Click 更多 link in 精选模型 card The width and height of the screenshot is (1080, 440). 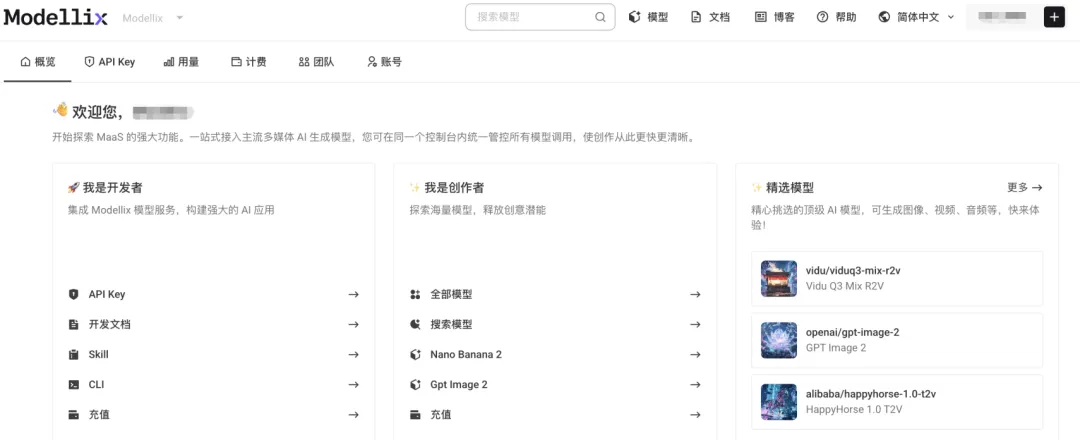[x=1024, y=187]
